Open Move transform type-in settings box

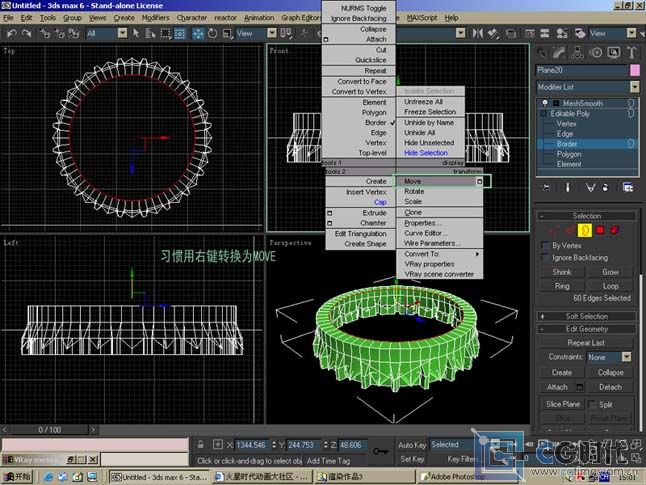[479, 181]
